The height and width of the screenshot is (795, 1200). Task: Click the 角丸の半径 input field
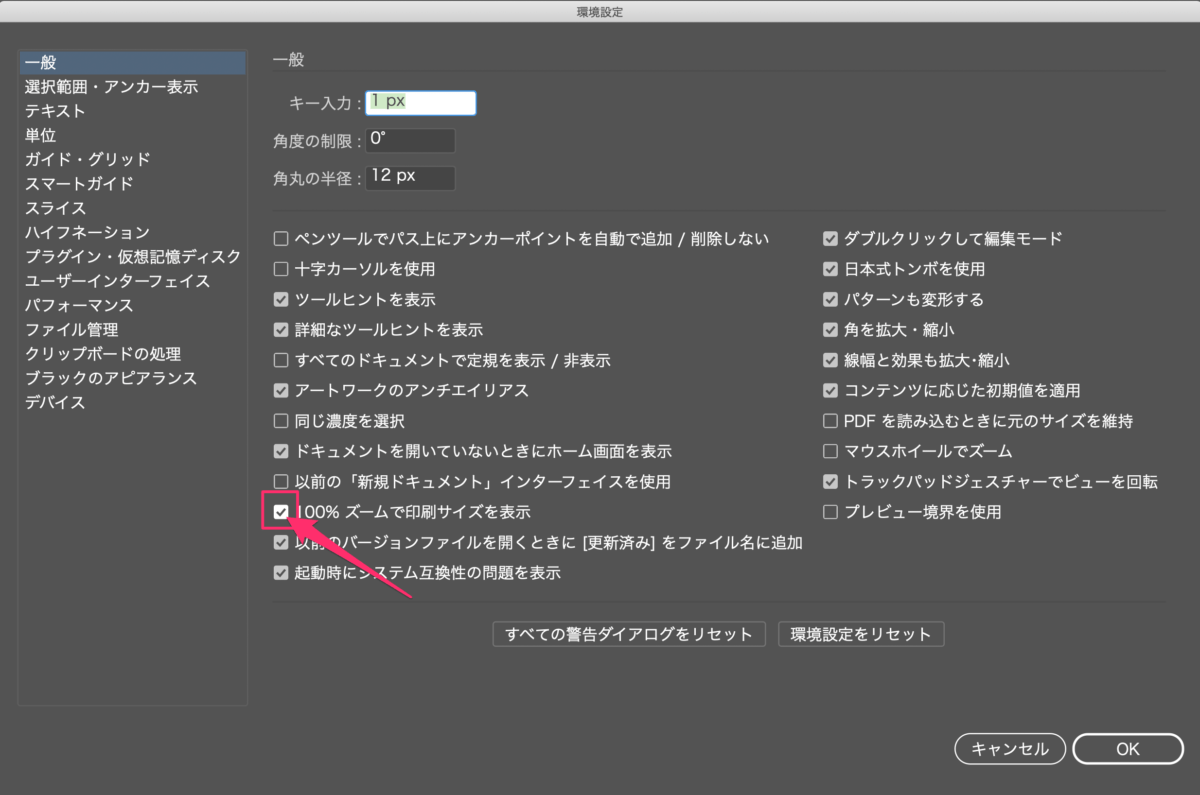click(x=410, y=178)
